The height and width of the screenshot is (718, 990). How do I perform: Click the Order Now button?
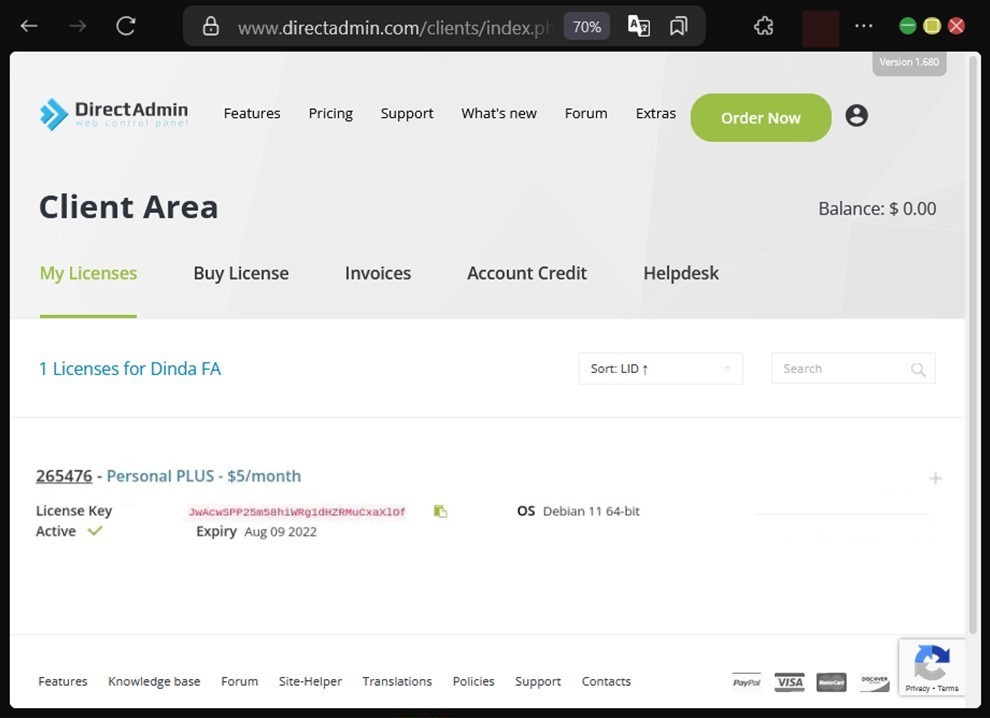[x=760, y=118]
